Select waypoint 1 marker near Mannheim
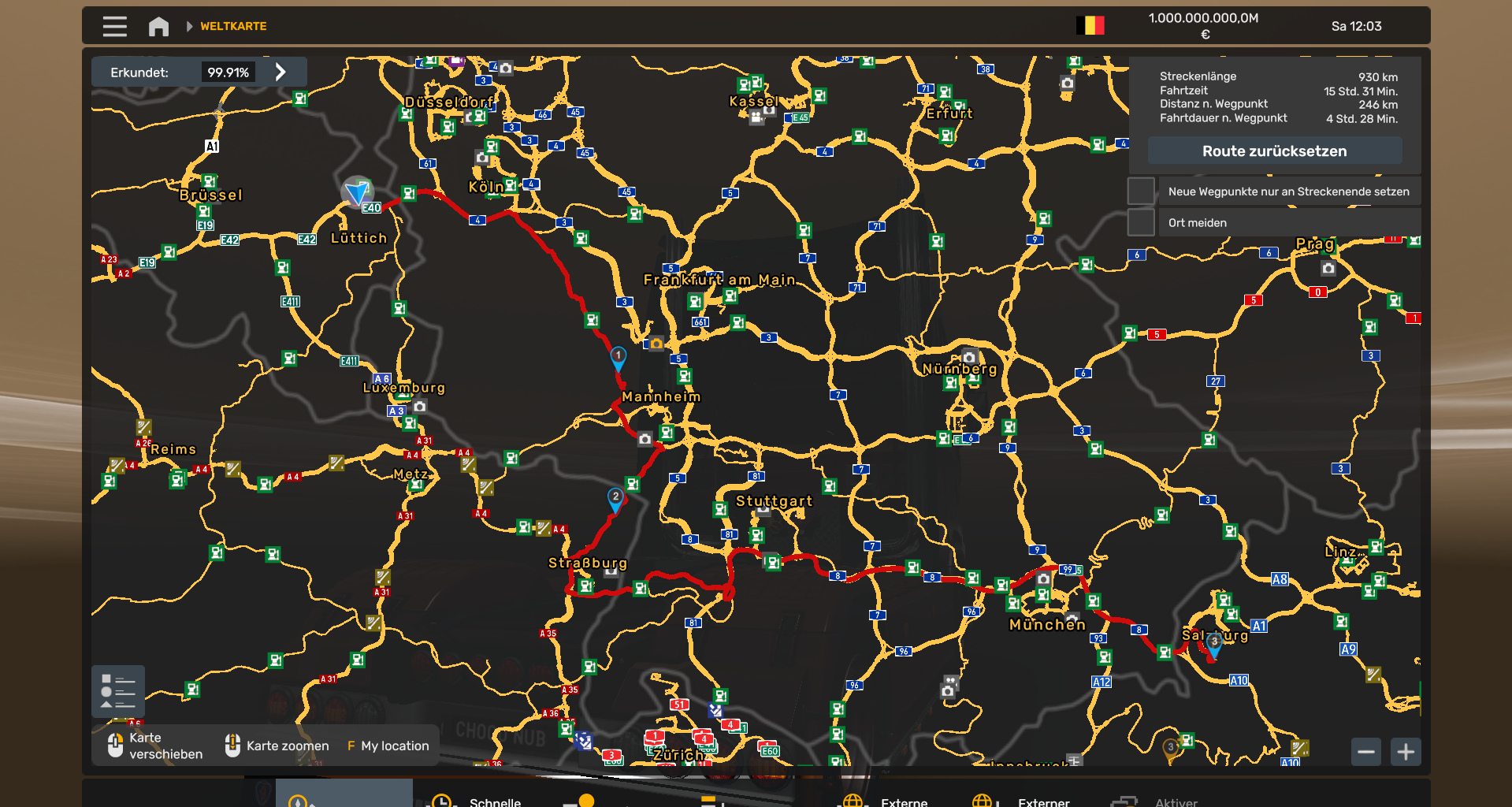Viewport: 1512px width, 807px height. click(619, 357)
